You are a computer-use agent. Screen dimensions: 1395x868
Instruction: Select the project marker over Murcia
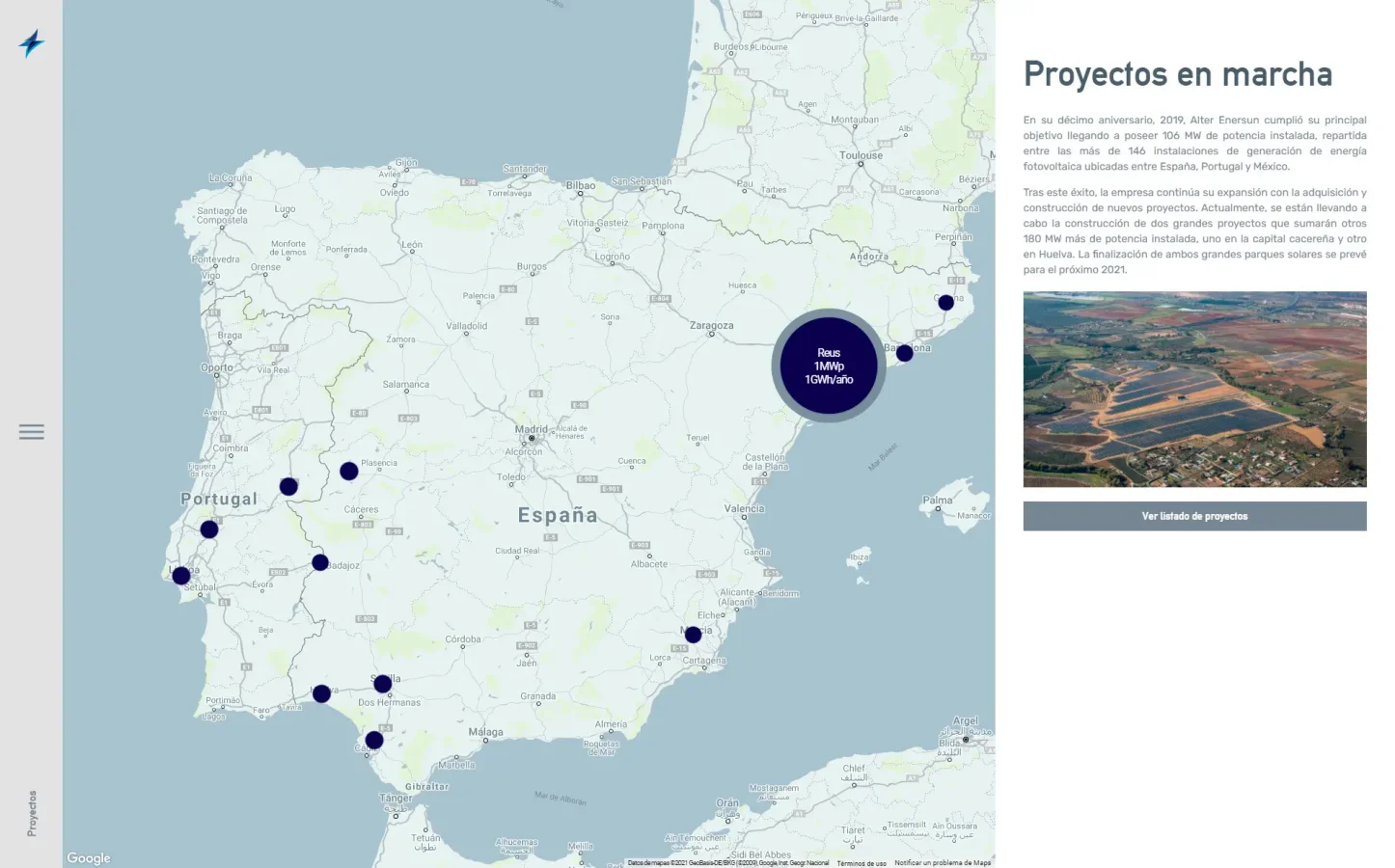[693, 635]
